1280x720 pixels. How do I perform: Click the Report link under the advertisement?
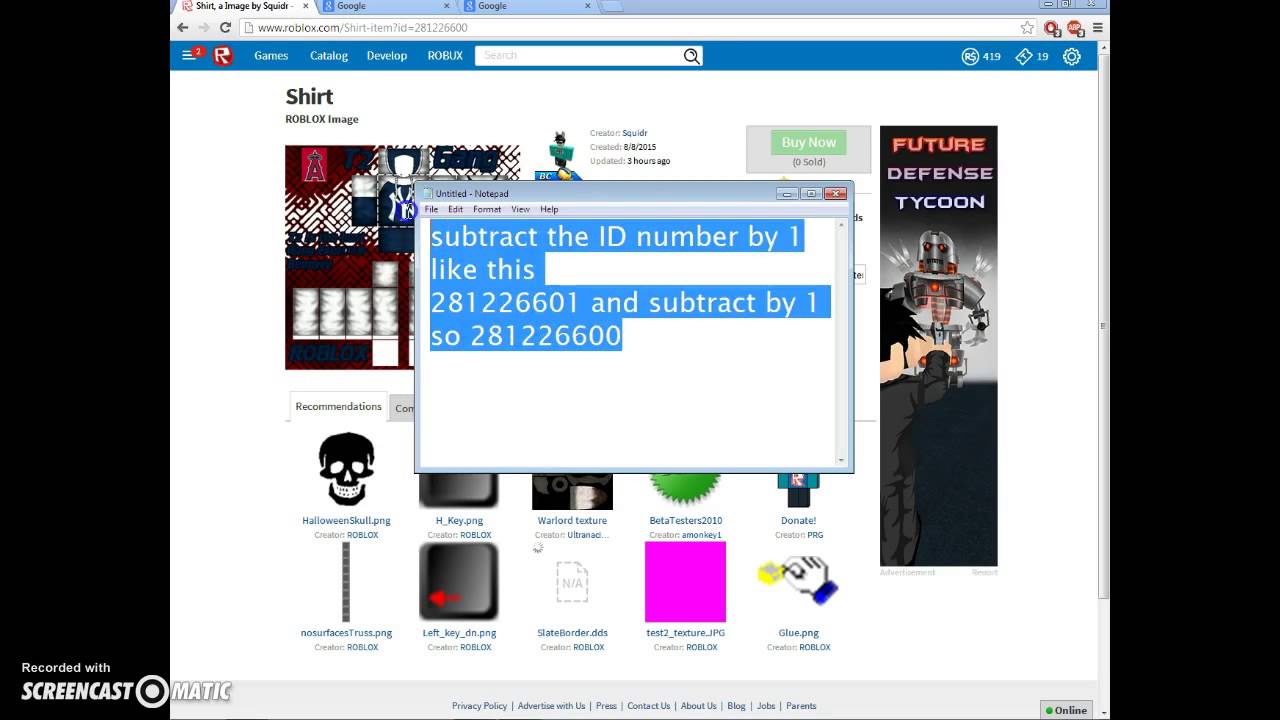[984, 572]
